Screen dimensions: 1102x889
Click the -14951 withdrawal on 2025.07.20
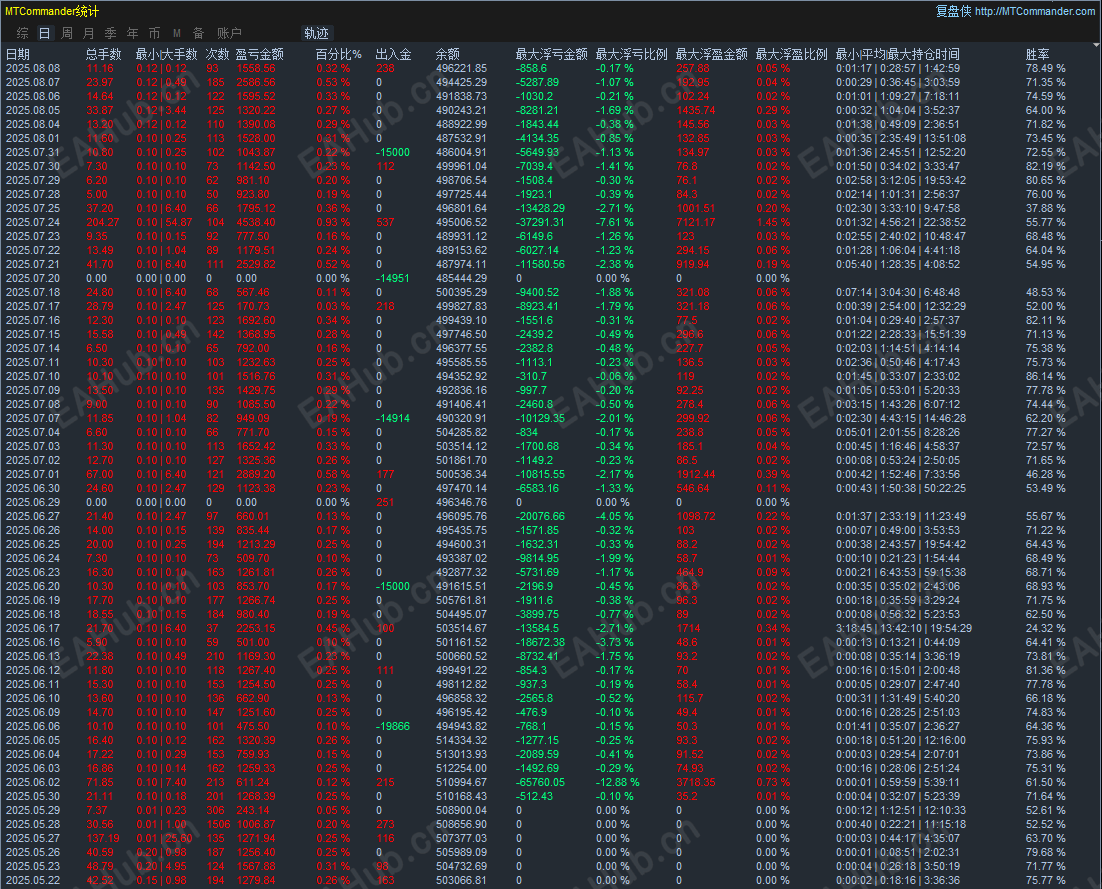(x=393, y=278)
